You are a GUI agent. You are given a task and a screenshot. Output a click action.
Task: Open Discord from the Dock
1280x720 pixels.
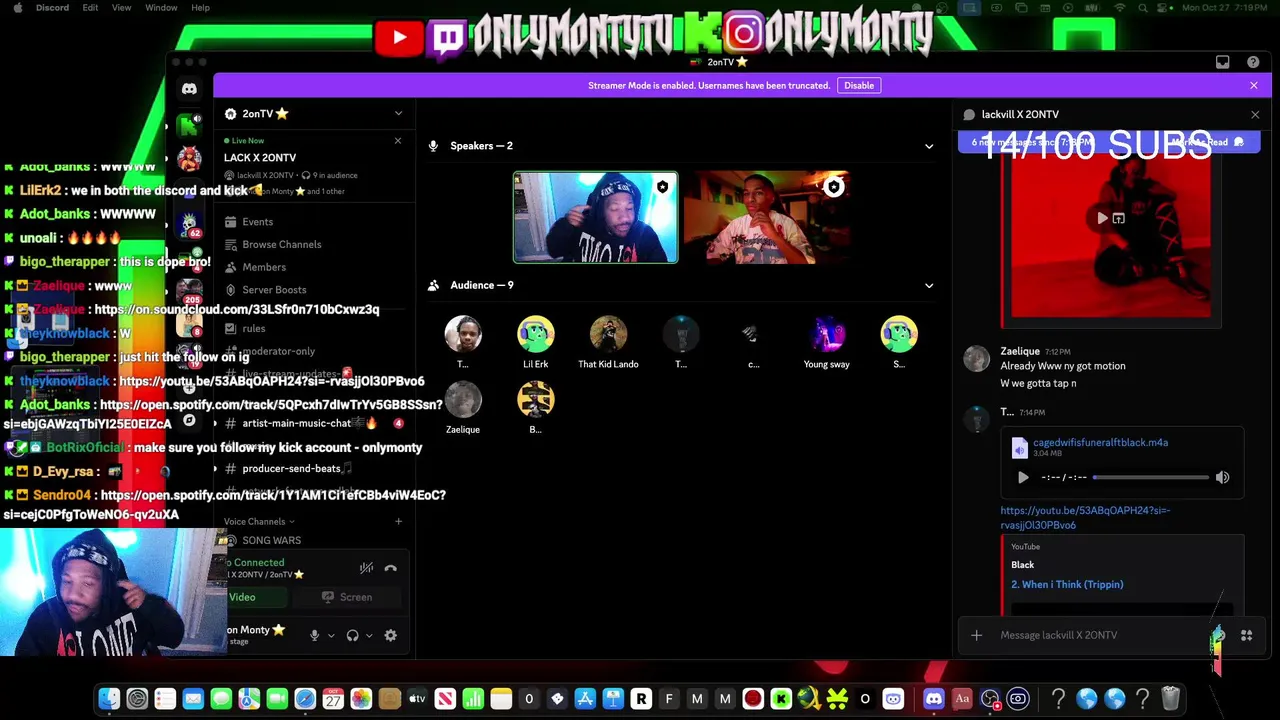(934, 699)
